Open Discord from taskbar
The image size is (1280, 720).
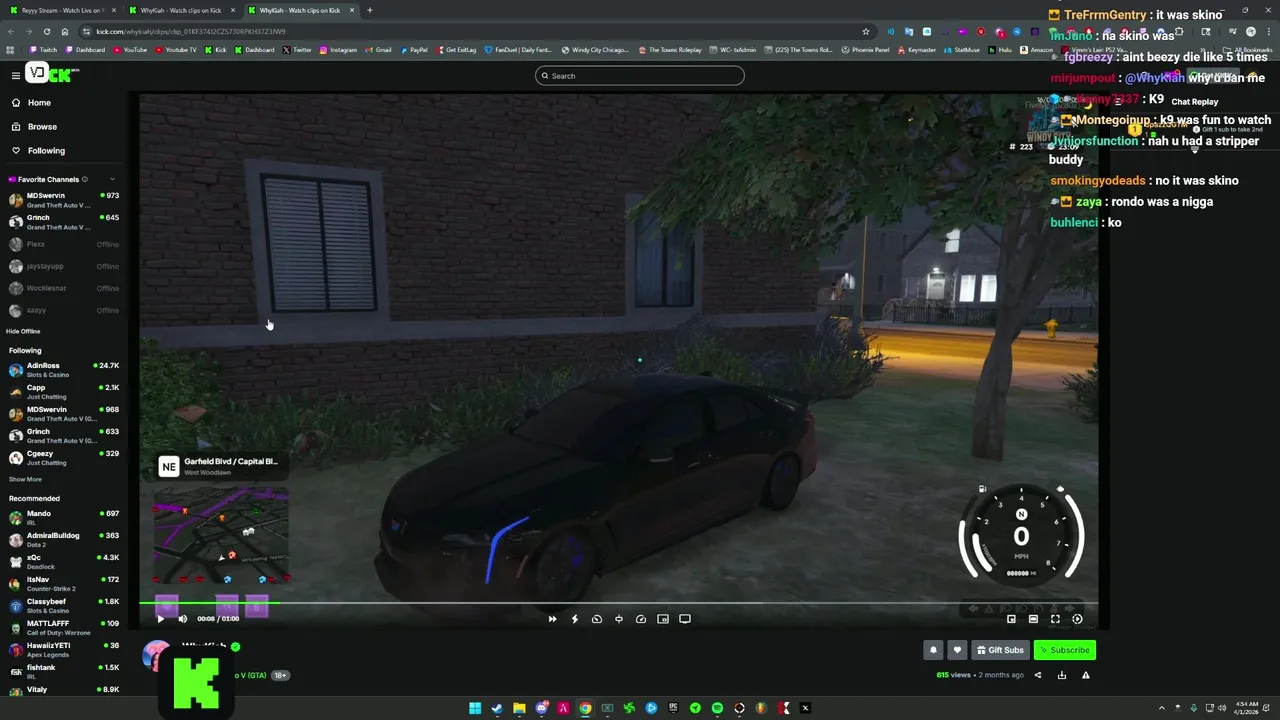click(541, 708)
